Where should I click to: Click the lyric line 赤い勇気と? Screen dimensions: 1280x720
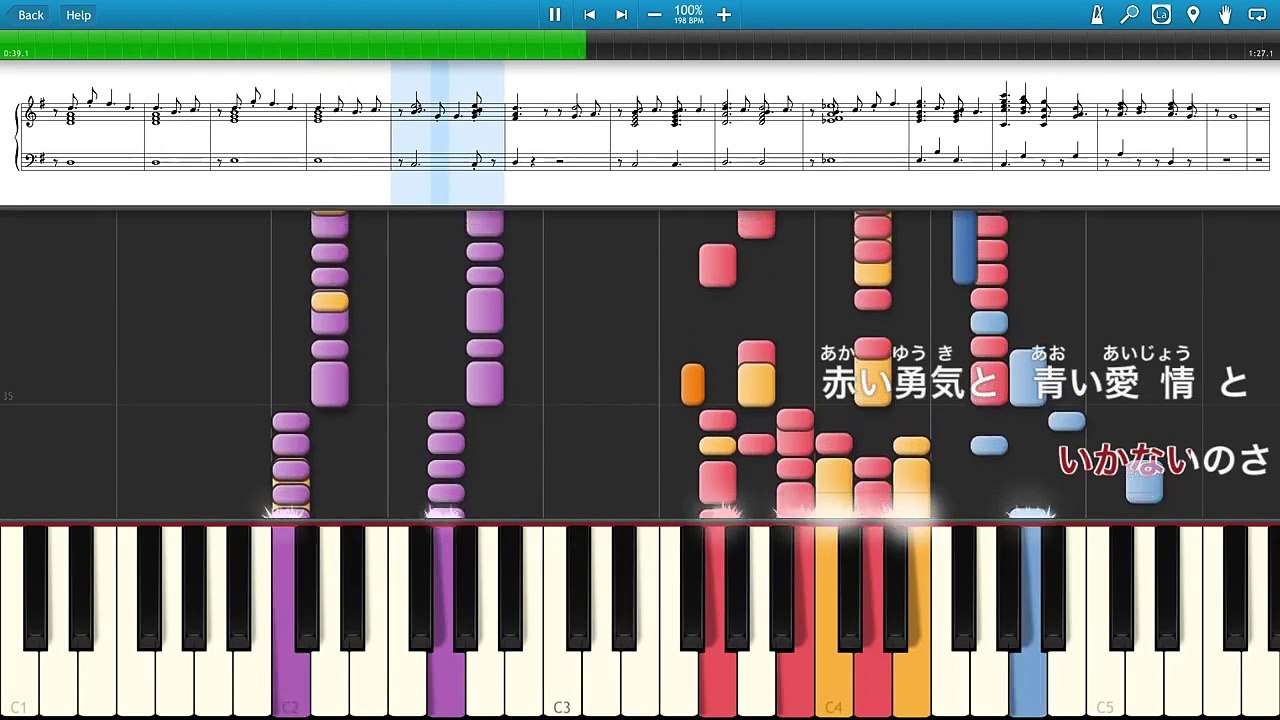tap(909, 382)
